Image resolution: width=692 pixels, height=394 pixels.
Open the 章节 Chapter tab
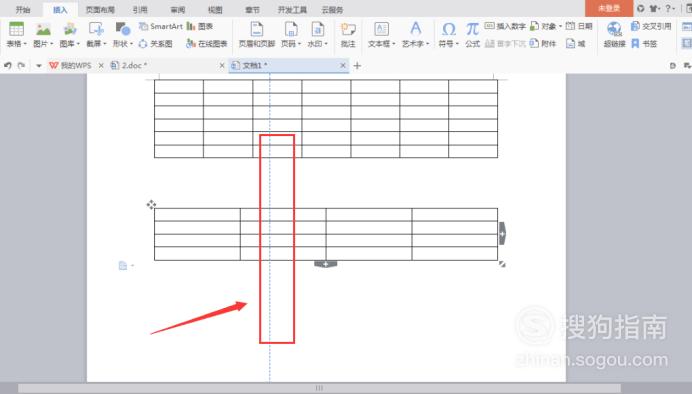(252, 9)
